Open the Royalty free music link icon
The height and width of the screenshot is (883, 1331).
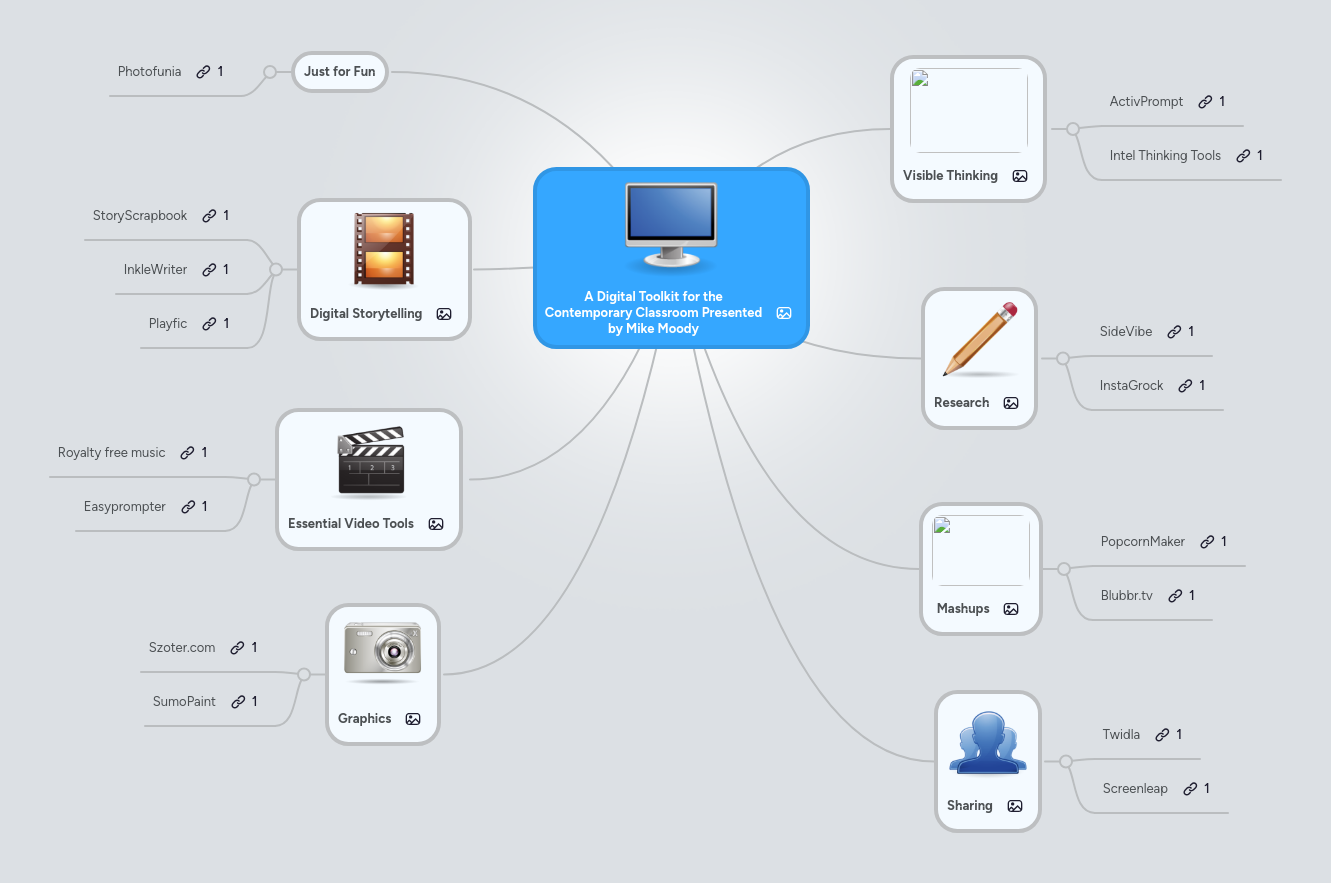[187, 453]
